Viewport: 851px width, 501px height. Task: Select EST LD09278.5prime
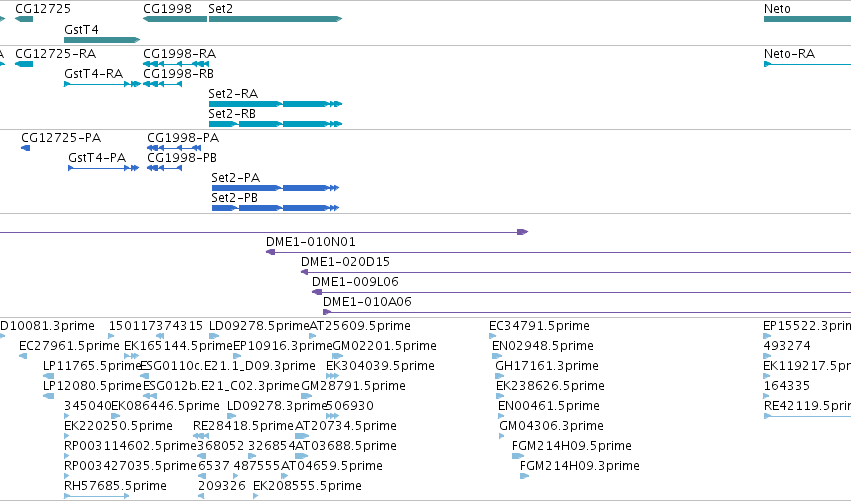click(259, 326)
